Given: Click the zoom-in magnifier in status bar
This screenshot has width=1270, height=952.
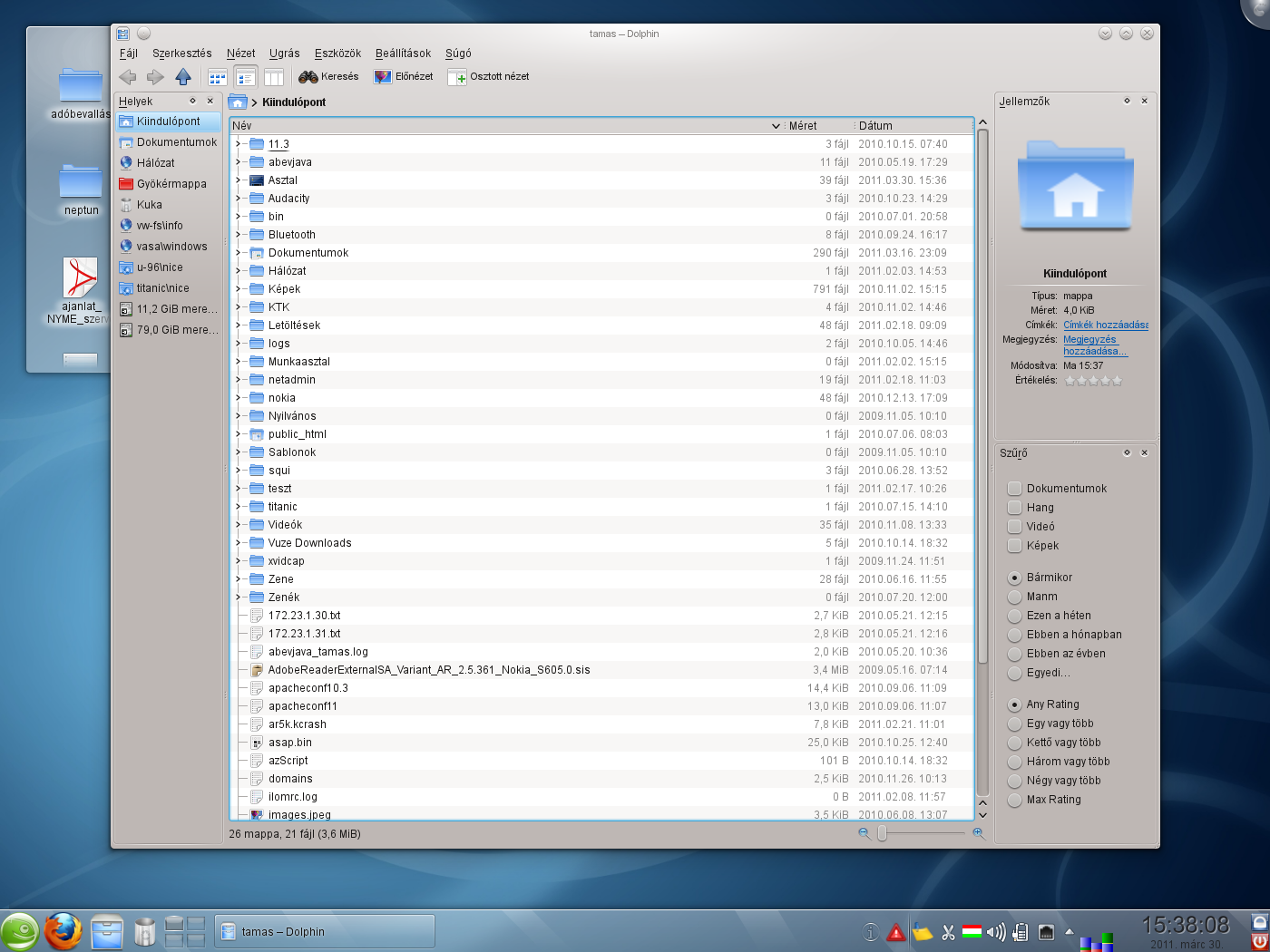Looking at the screenshot, I should (978, 833).
